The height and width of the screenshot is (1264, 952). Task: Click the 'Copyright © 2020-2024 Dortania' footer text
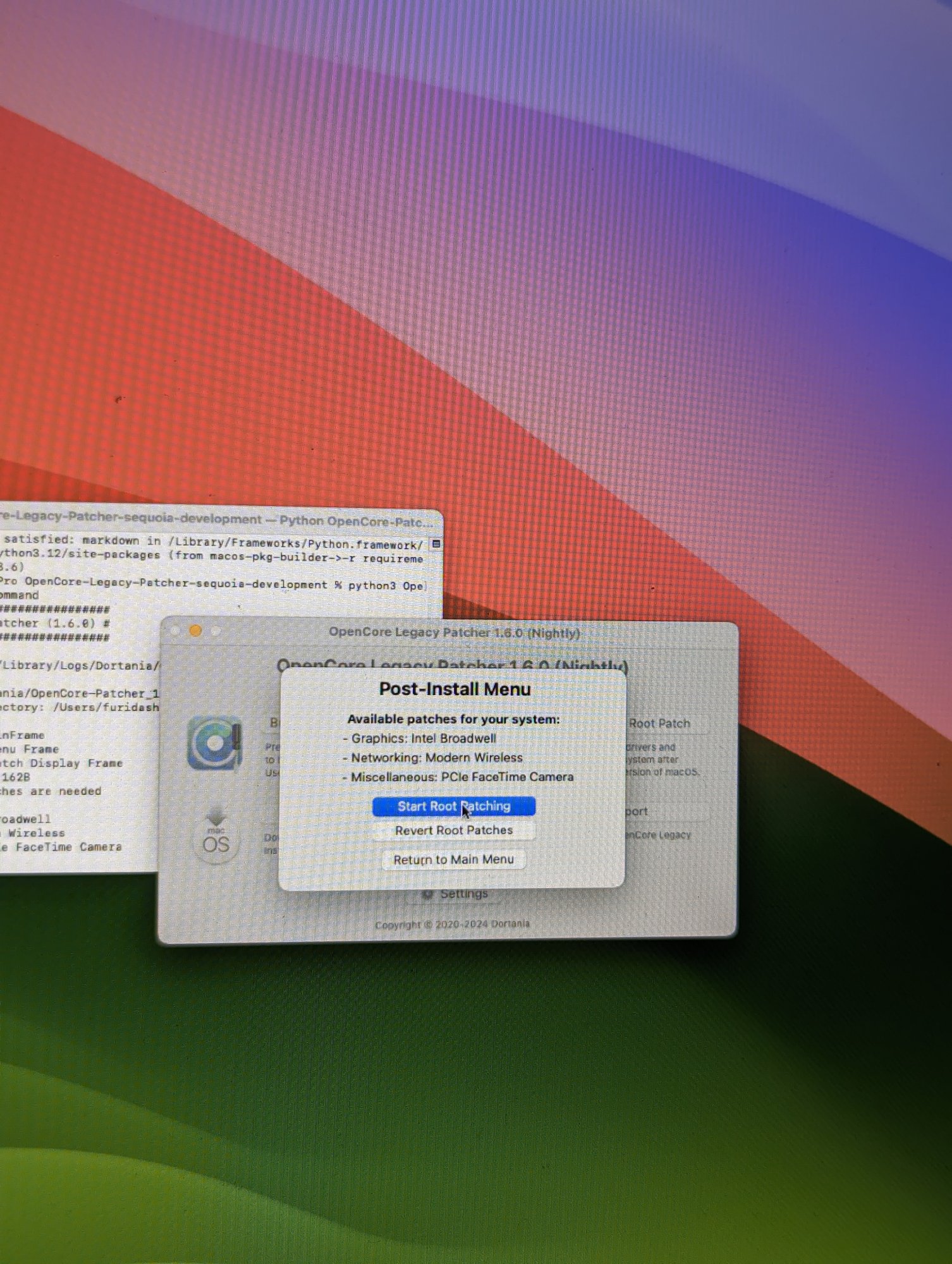coord(452,924)
